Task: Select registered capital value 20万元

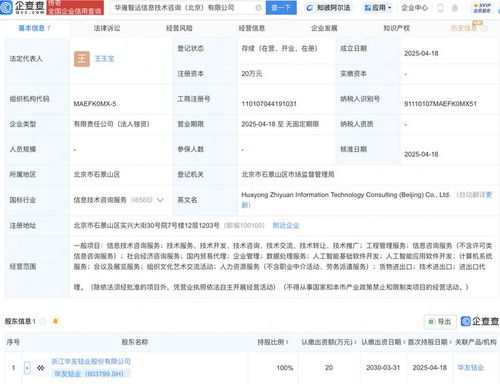Action: coord(252,74)
